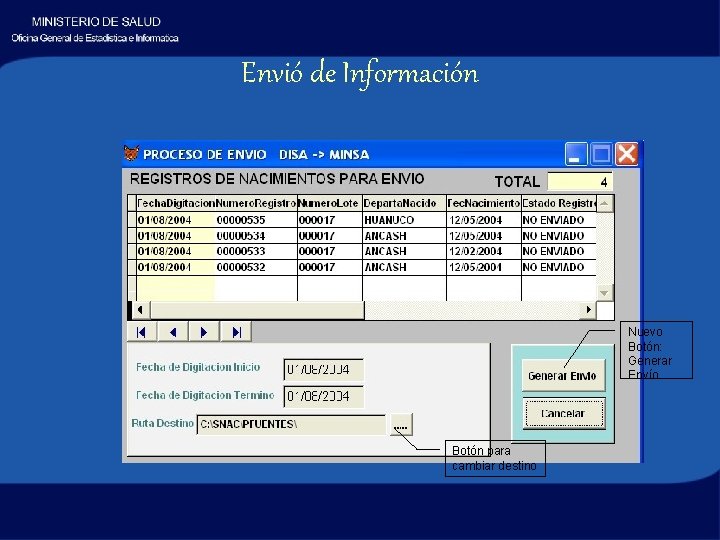Click birth date 12/02/2004 cell
720x540 pixels.
pos(484,252)
